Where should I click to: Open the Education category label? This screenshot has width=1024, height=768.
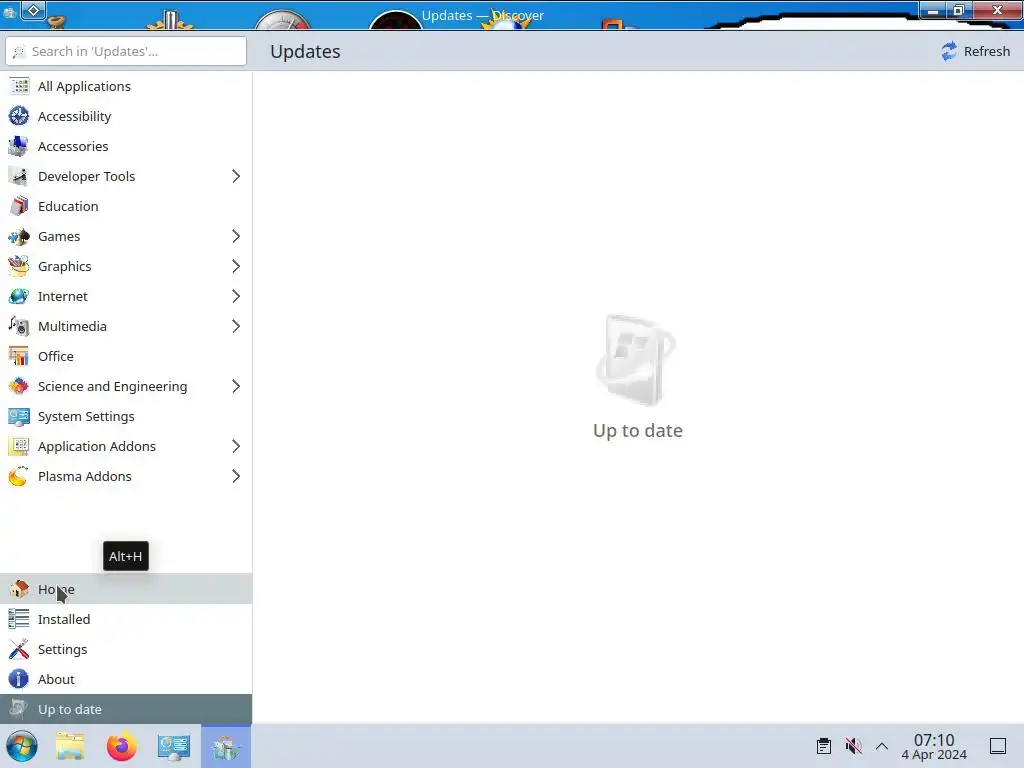click(68, 206)
